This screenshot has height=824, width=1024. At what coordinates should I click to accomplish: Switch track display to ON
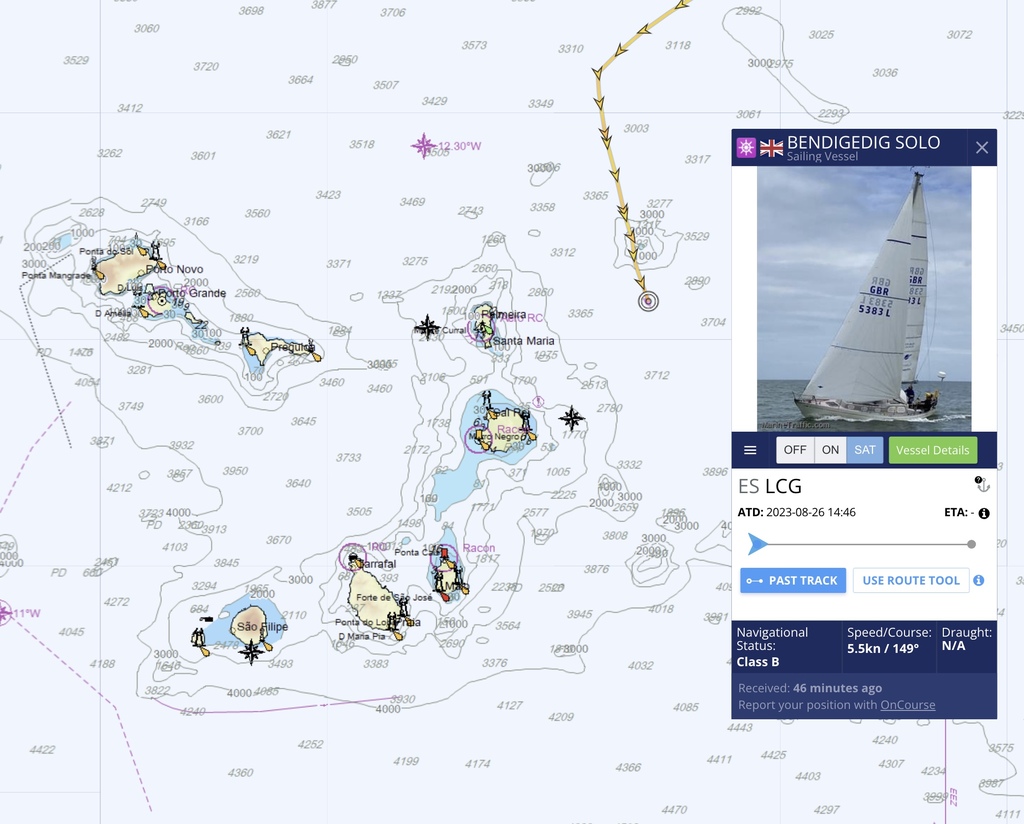point(830,450)
